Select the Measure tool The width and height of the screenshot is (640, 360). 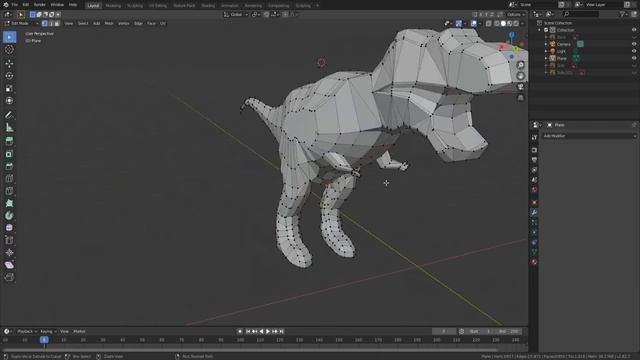pyautogui.click(x=9, y=128)
